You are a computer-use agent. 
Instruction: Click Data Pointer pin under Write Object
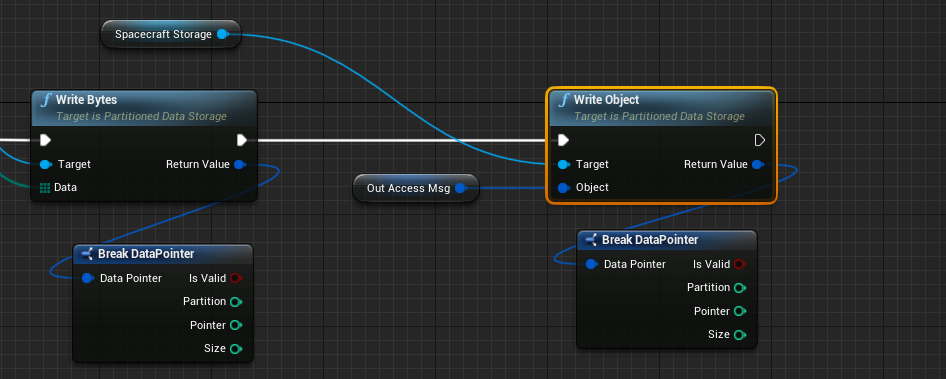pos(592,264)
